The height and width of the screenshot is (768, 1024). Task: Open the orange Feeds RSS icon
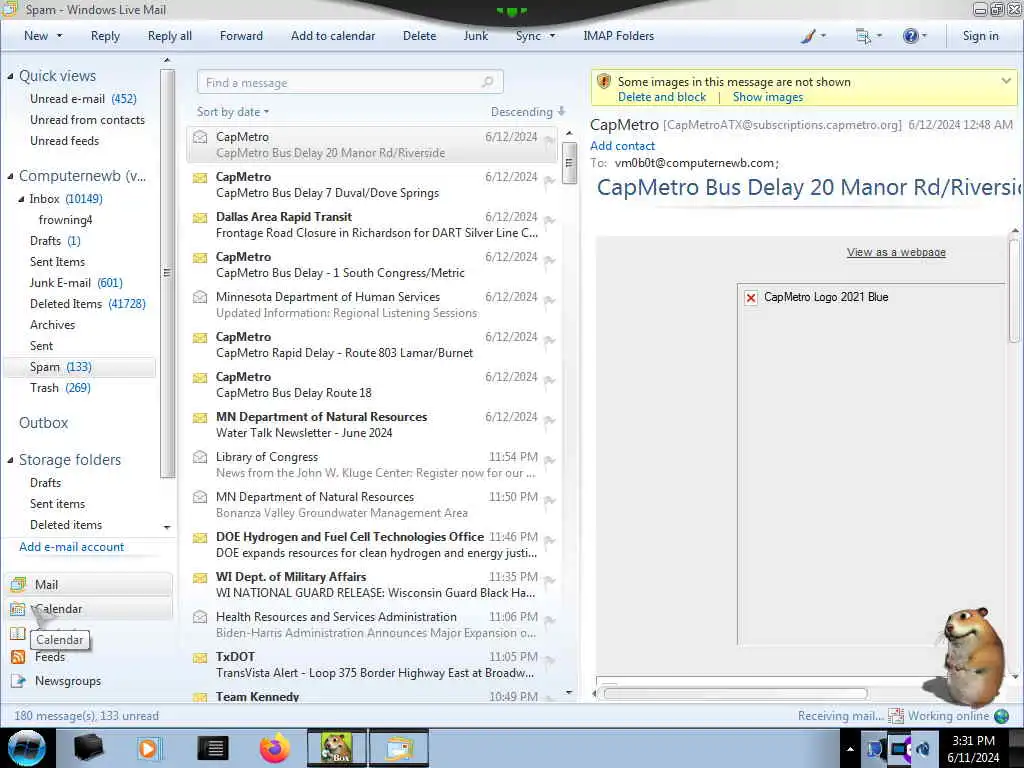coord(18,657)
